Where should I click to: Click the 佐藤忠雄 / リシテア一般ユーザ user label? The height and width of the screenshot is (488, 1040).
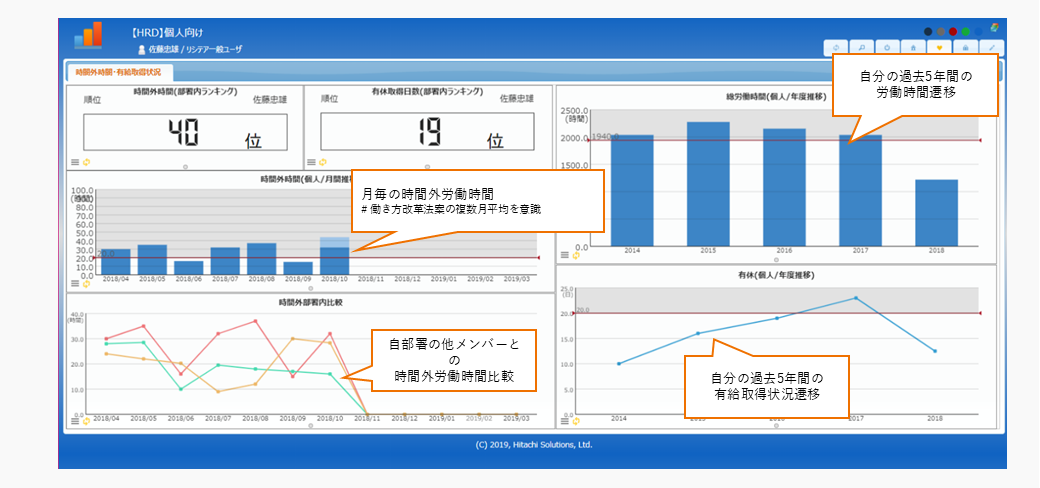(195, 50)
